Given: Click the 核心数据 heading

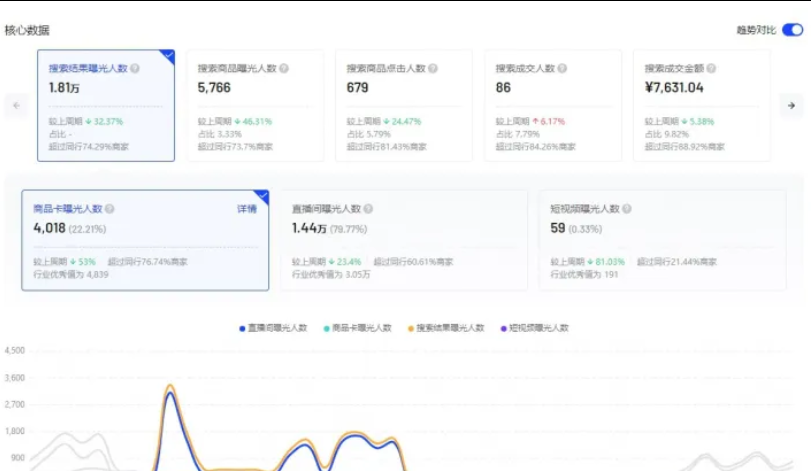Looking at the screenshot, I should click(27, 30).
